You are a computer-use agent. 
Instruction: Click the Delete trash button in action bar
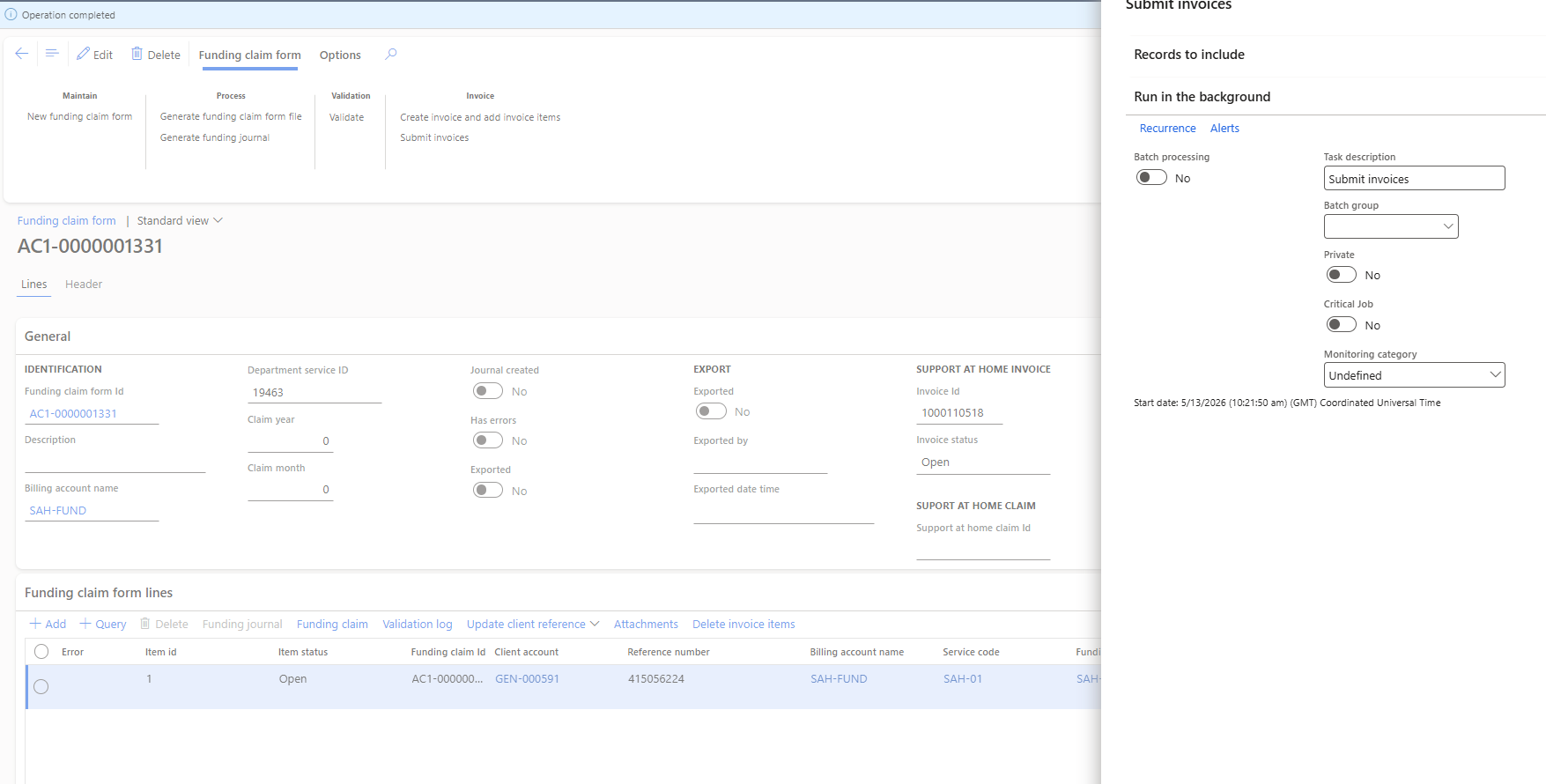(156, 55)
